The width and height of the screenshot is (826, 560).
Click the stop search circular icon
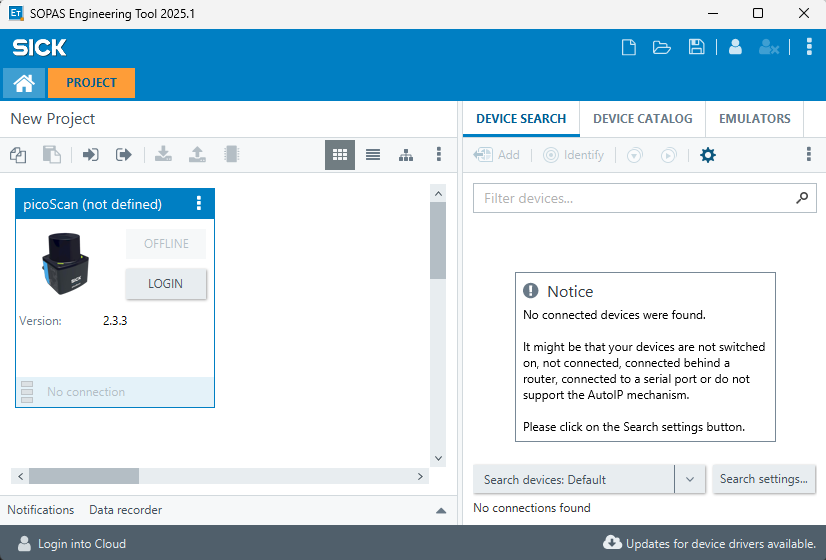point(634,155)
